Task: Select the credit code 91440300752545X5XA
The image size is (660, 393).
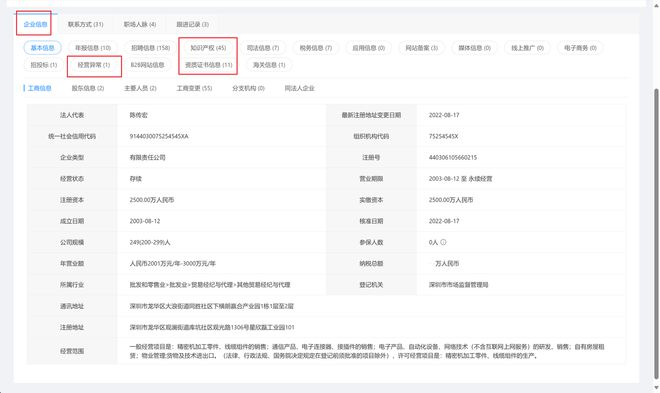Action: [159, 136]
